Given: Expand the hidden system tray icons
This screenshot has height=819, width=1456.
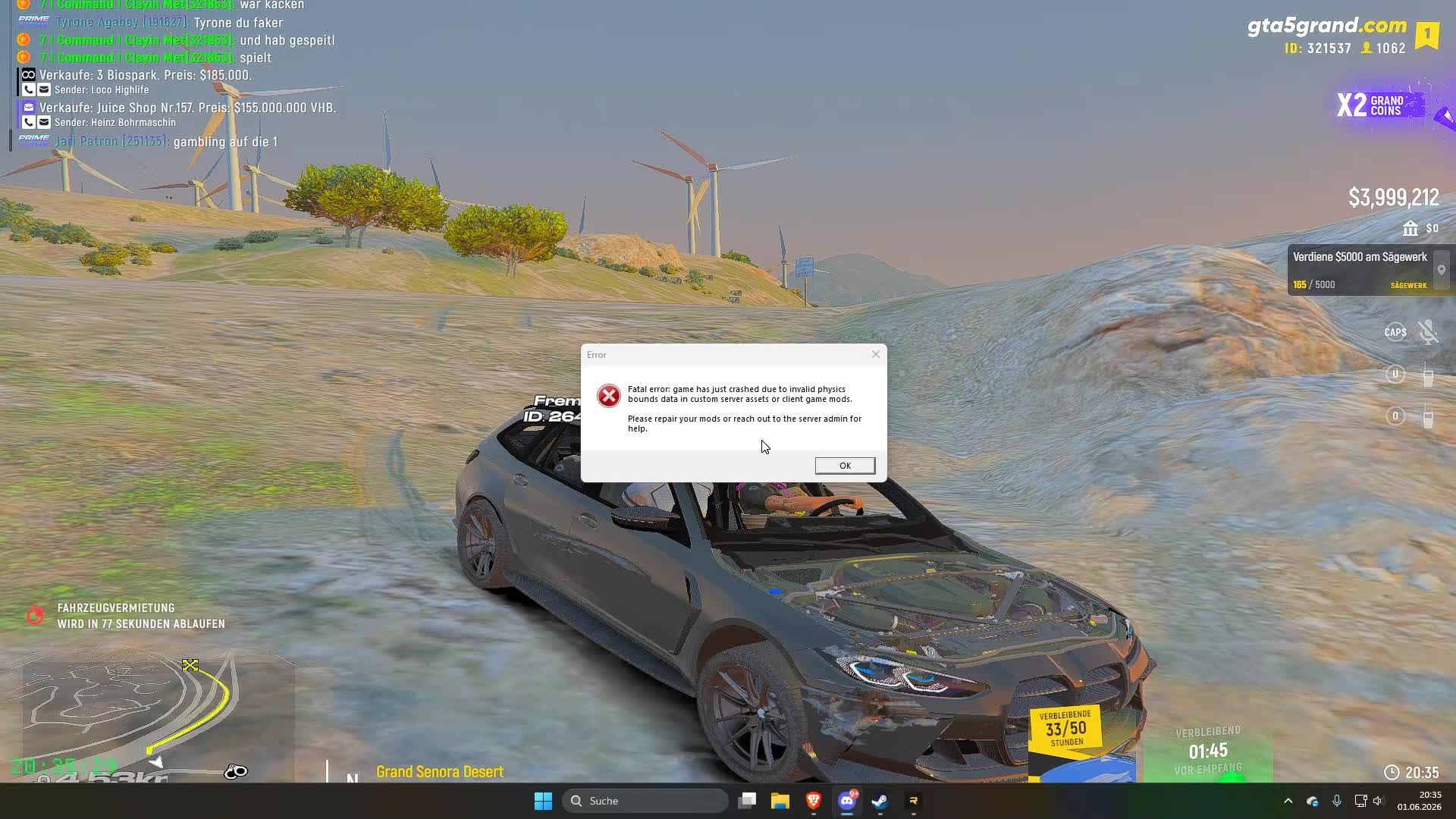Looking at the screenshot, I should [x=1288, y=801].
